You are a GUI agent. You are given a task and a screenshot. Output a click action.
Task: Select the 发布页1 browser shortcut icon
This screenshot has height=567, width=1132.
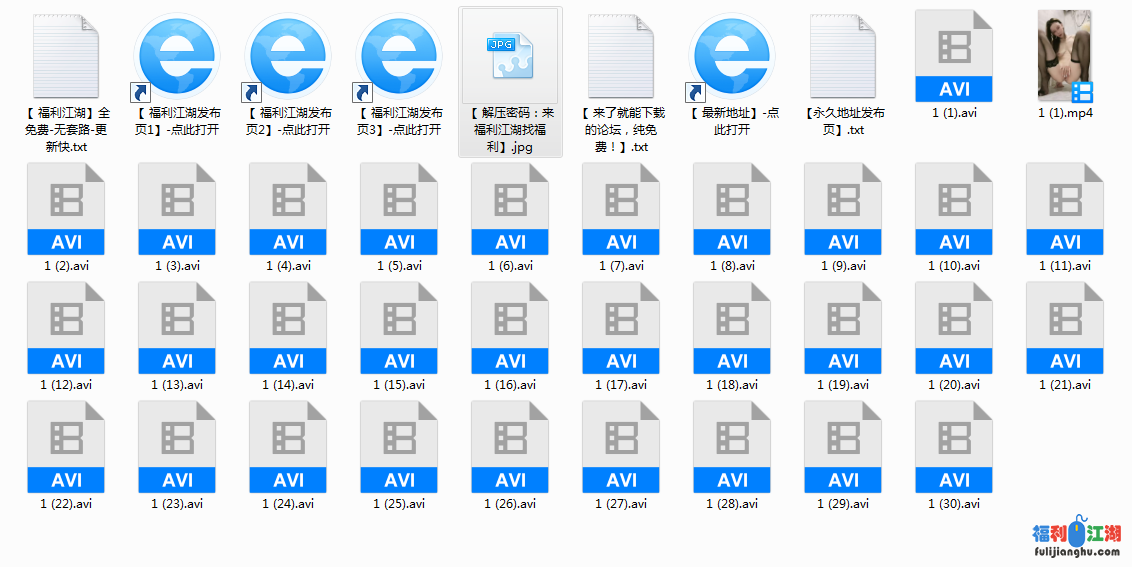click(177, 57)
